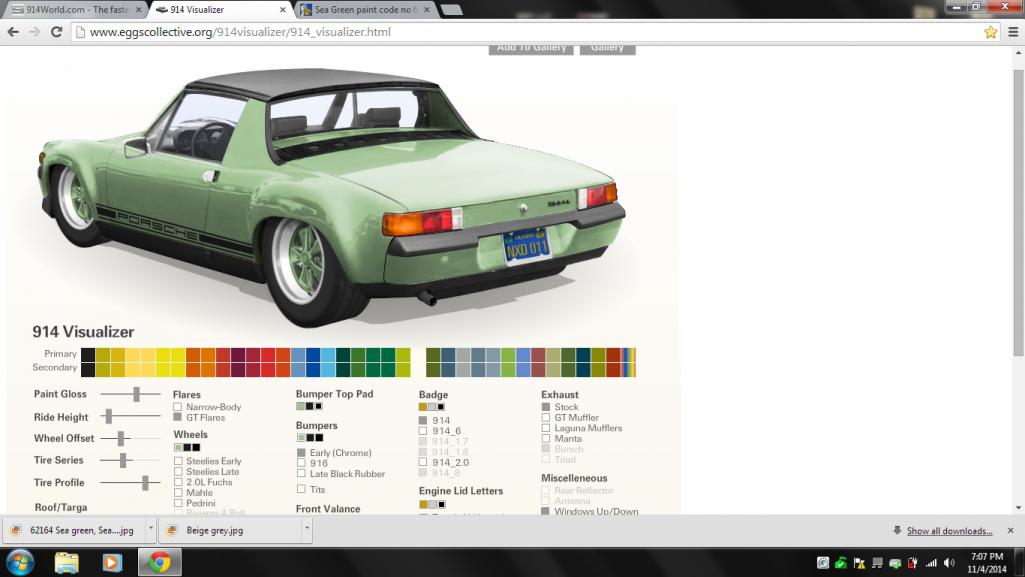Click the address bar URL field
Screen dimensions: 1025x577
point(531,32)
